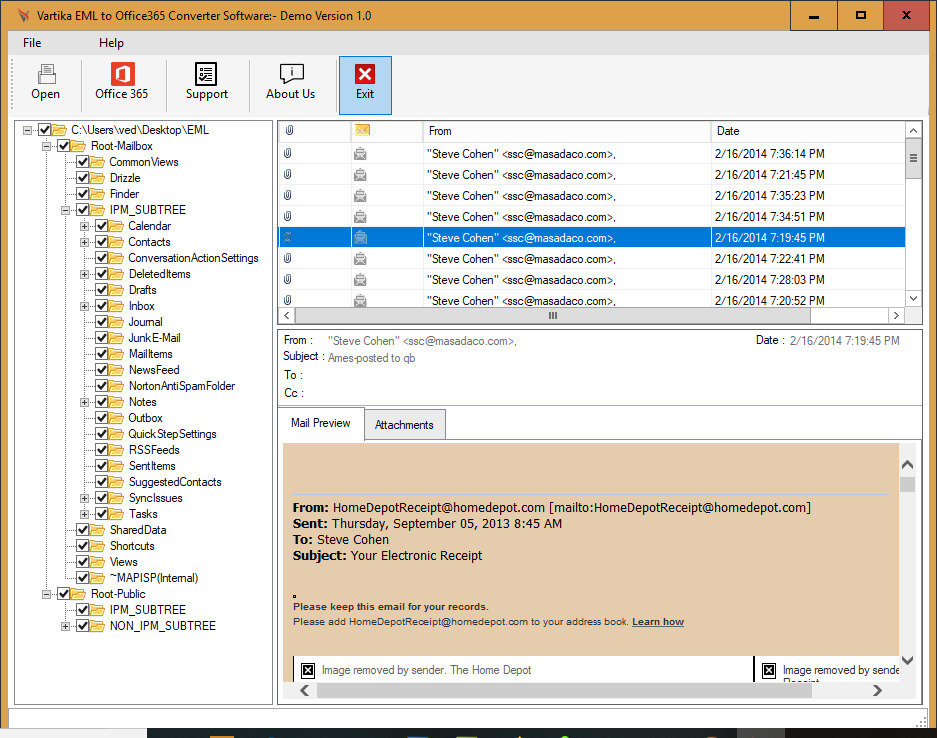Expand the Calendar node
Image resolution: width=937 pixels, height=738 pixels.
click(85, 226)
